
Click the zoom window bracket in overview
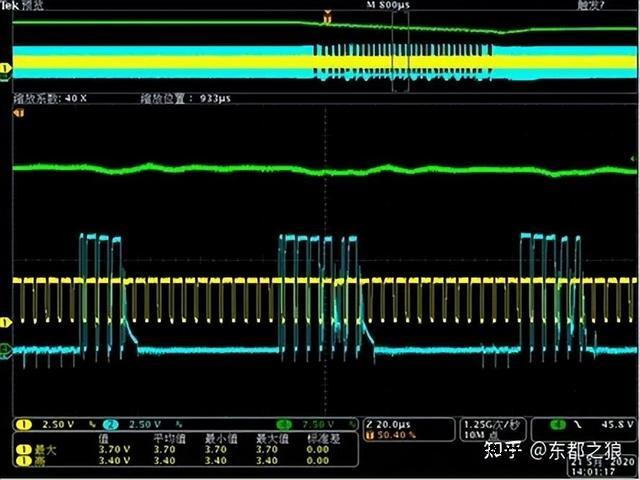click(x=400, y=61)
